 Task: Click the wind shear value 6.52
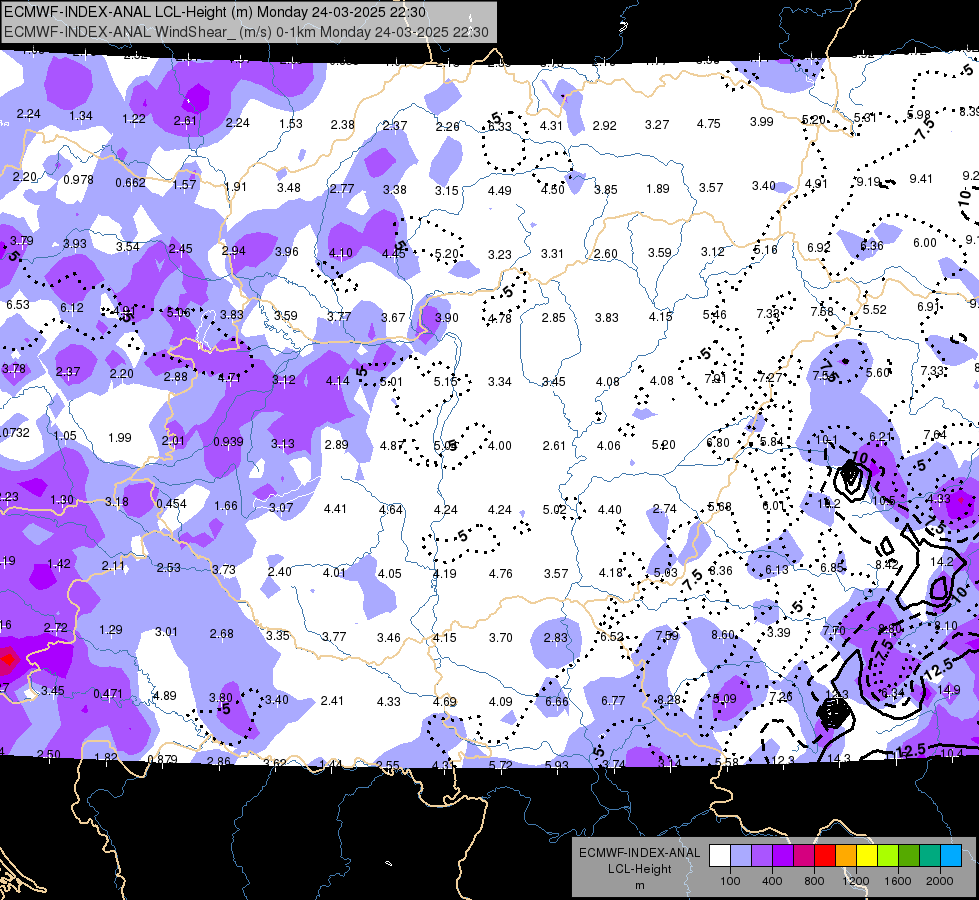tap(611, 636)
